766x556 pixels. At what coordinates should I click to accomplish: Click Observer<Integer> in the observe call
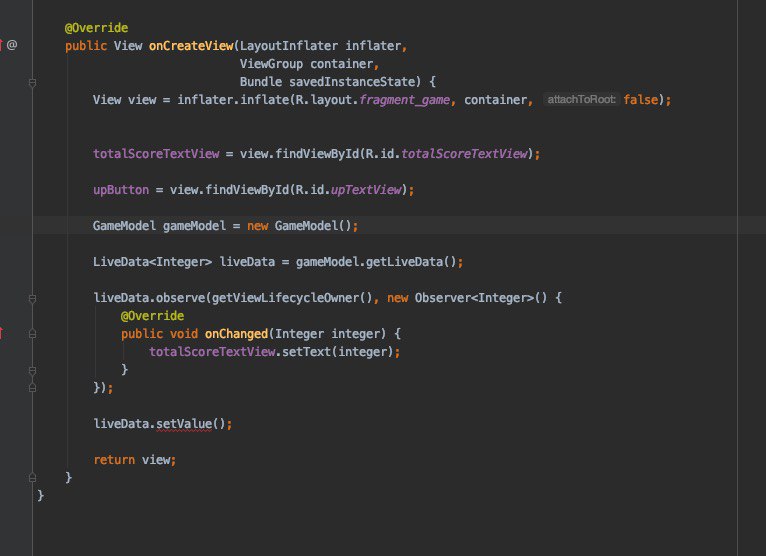[x=474, y=298]
